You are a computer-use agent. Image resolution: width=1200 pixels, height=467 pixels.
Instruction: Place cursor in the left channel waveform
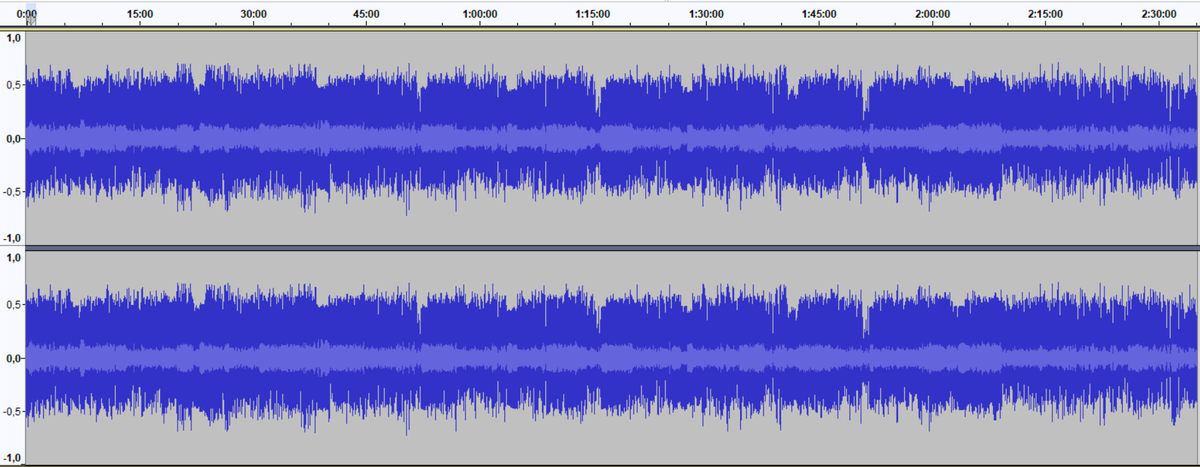(611, 137)
